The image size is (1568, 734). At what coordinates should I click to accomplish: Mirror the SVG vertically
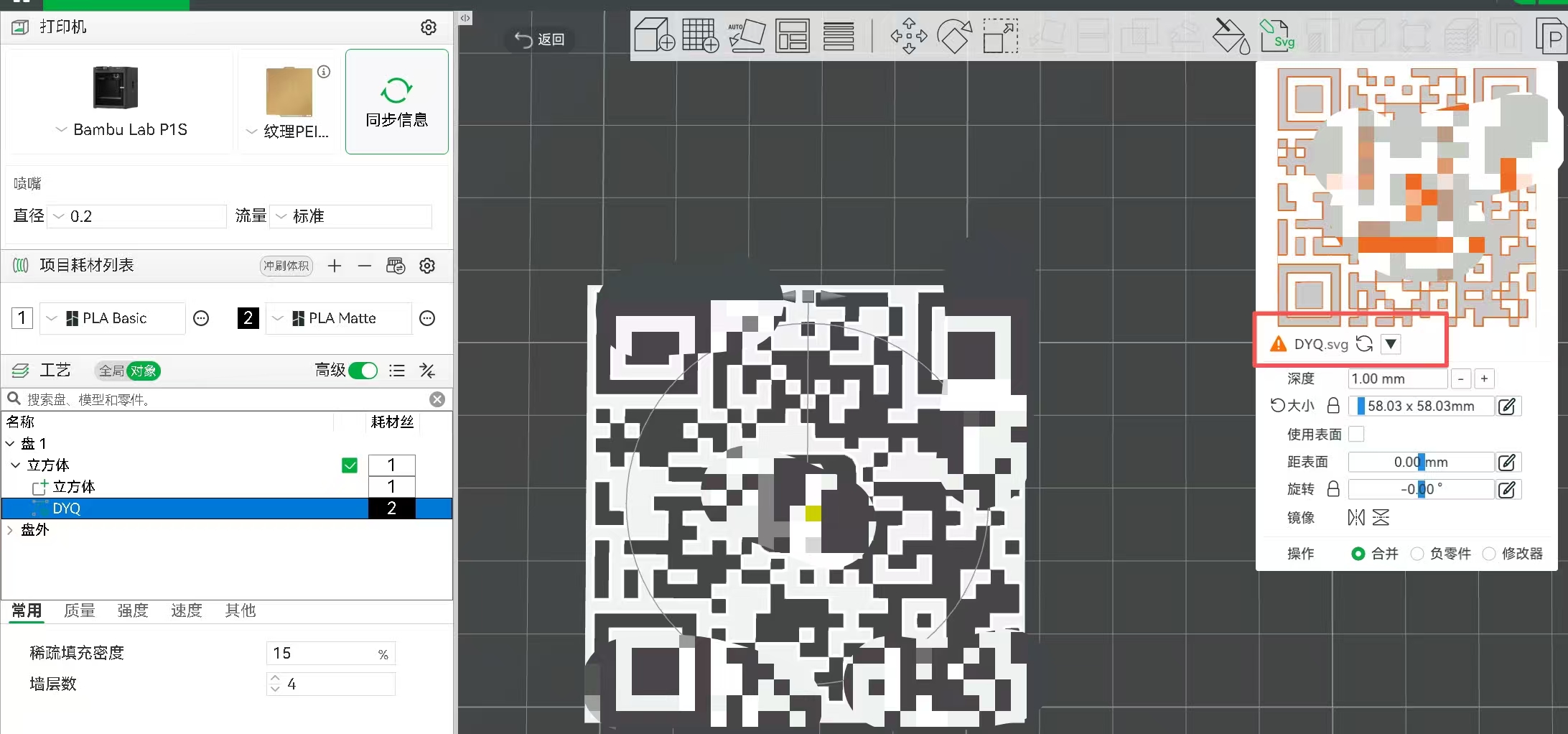[x=1381, y=518]
